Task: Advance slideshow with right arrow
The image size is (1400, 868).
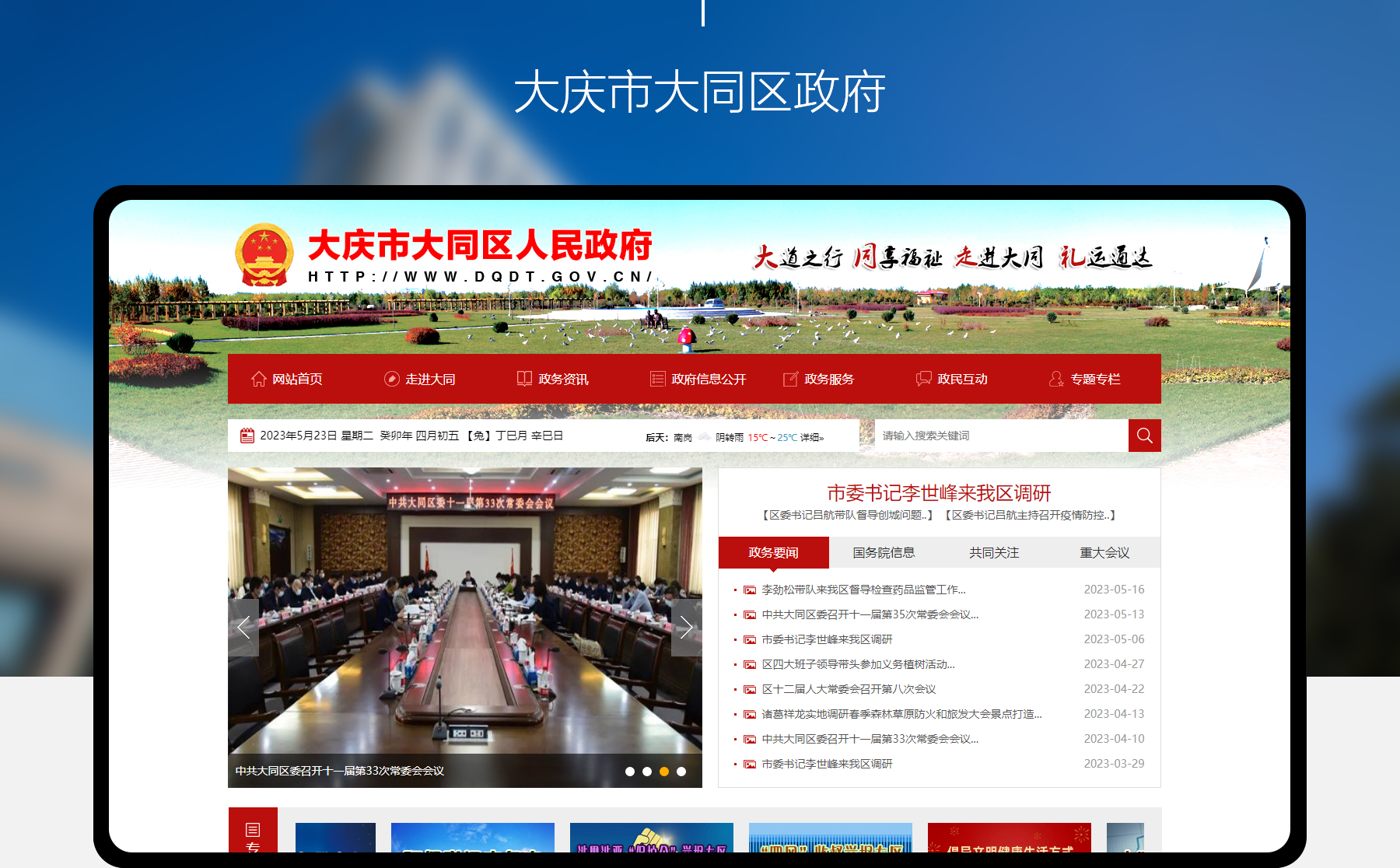Action: tap(686, 627)
